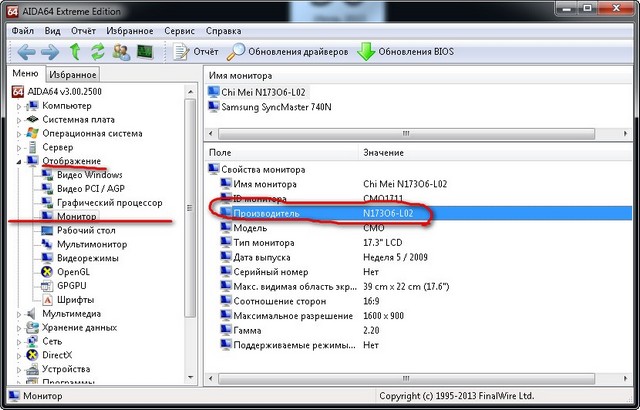Screen dimensions: 640x410
Task: Select the Шрифты (Fonts) tree item
Action: [x=76, y=299]
